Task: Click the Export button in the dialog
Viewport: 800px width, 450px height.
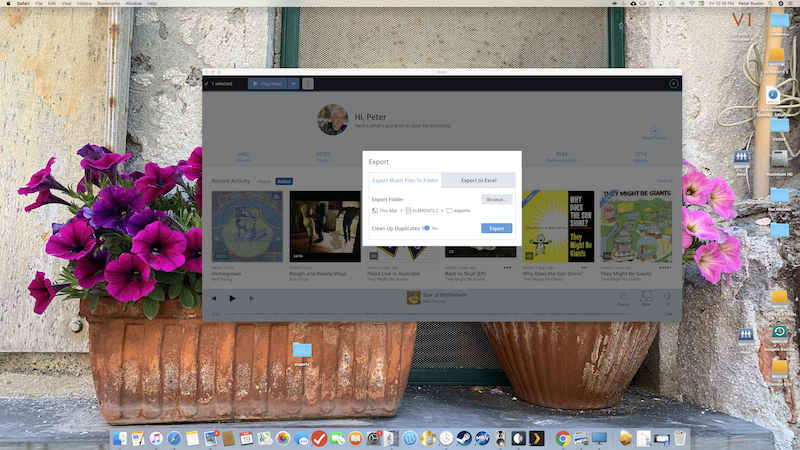Action: tap(496, 228)
